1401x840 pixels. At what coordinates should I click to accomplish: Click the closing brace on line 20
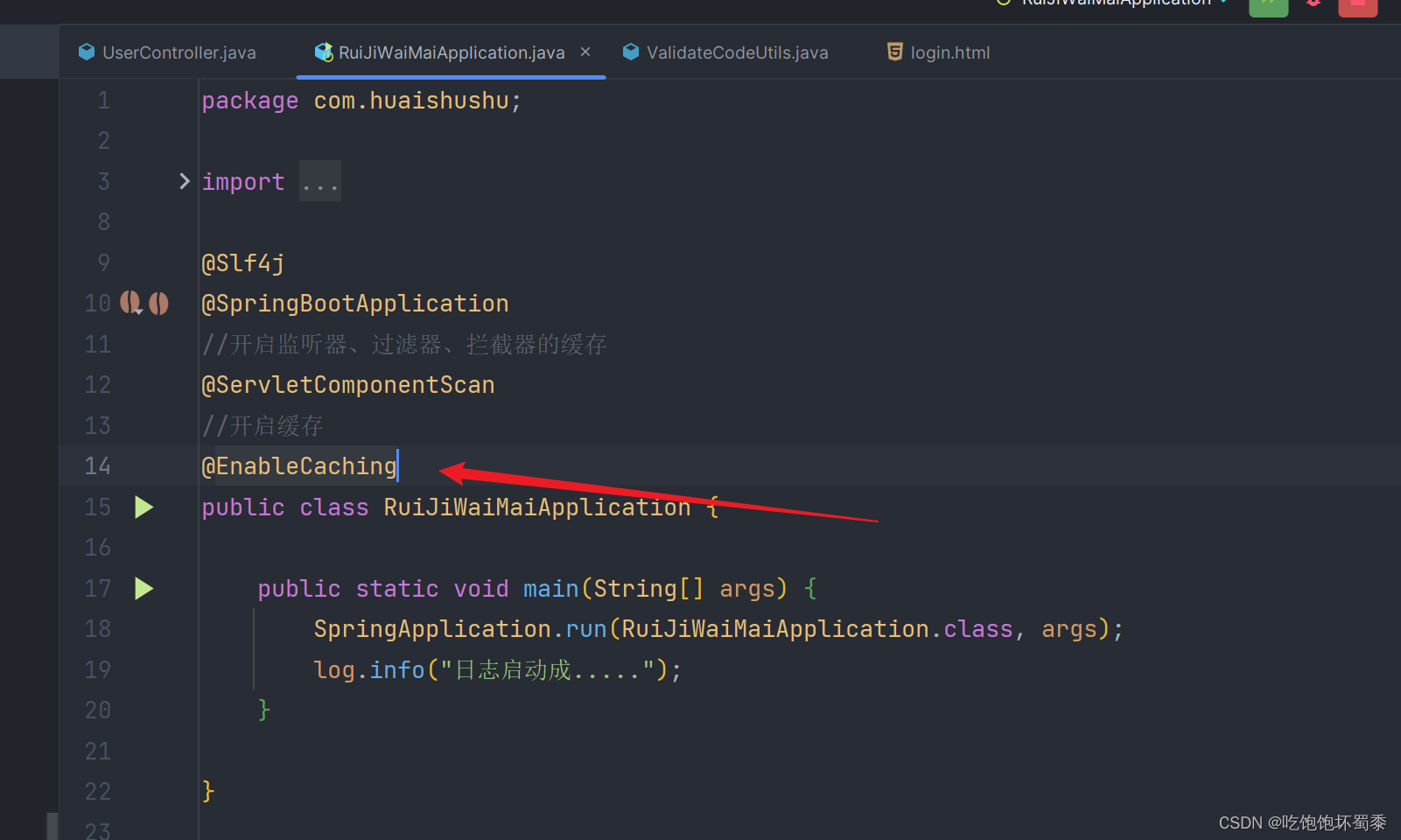[264, 710]
